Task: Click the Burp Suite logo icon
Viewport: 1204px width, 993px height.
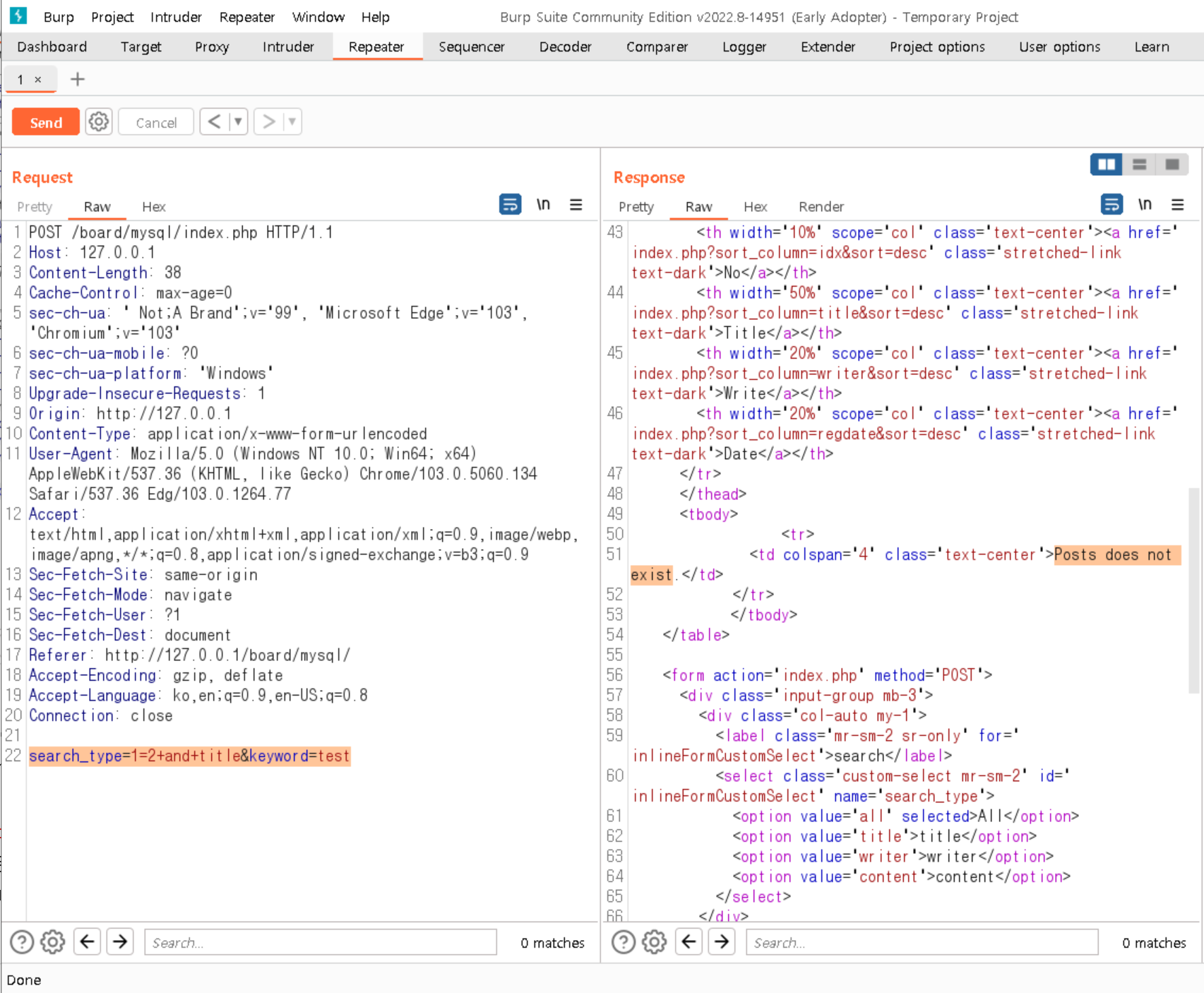Action: point(18,16)
